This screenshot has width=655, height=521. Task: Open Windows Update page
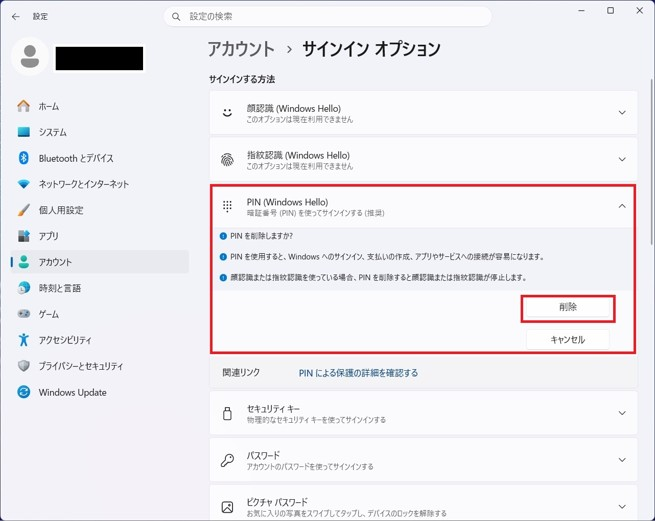coord(99,392)
